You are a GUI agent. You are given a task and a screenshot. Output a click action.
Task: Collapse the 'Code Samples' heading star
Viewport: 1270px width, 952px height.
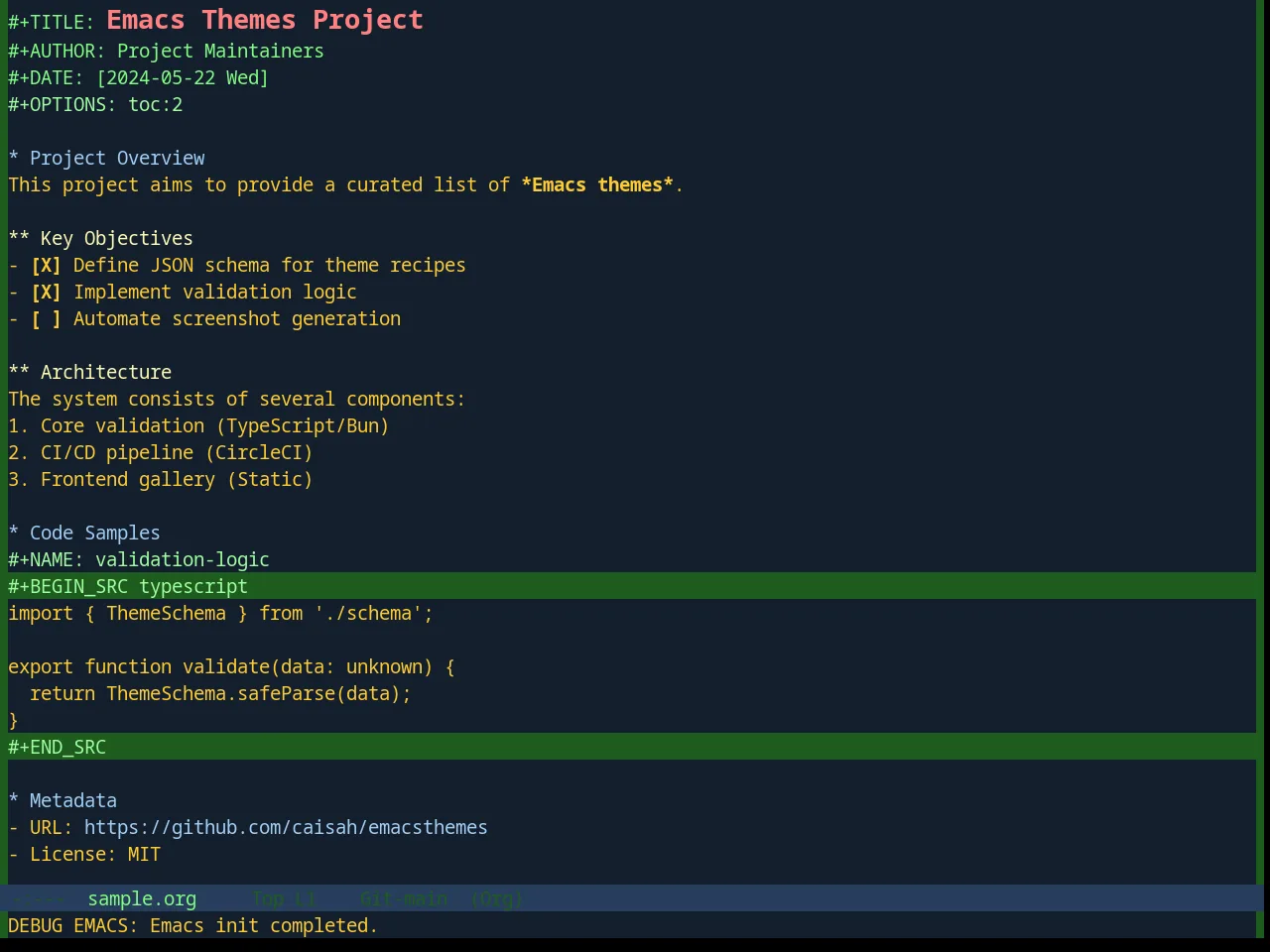point(14,534)
